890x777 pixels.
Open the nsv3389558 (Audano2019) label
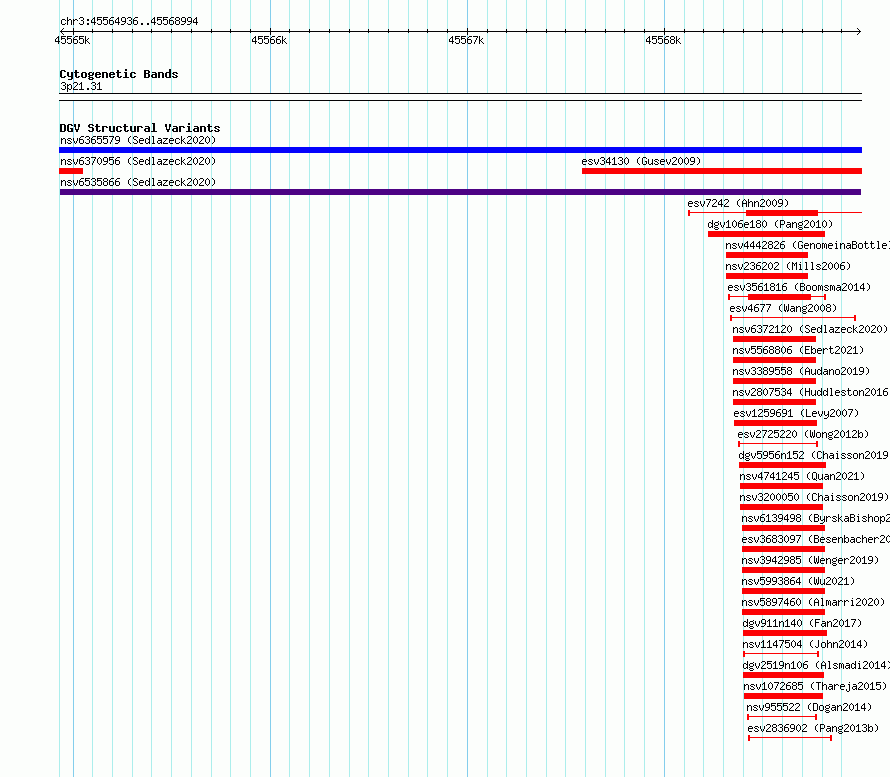tap(800, 371)
